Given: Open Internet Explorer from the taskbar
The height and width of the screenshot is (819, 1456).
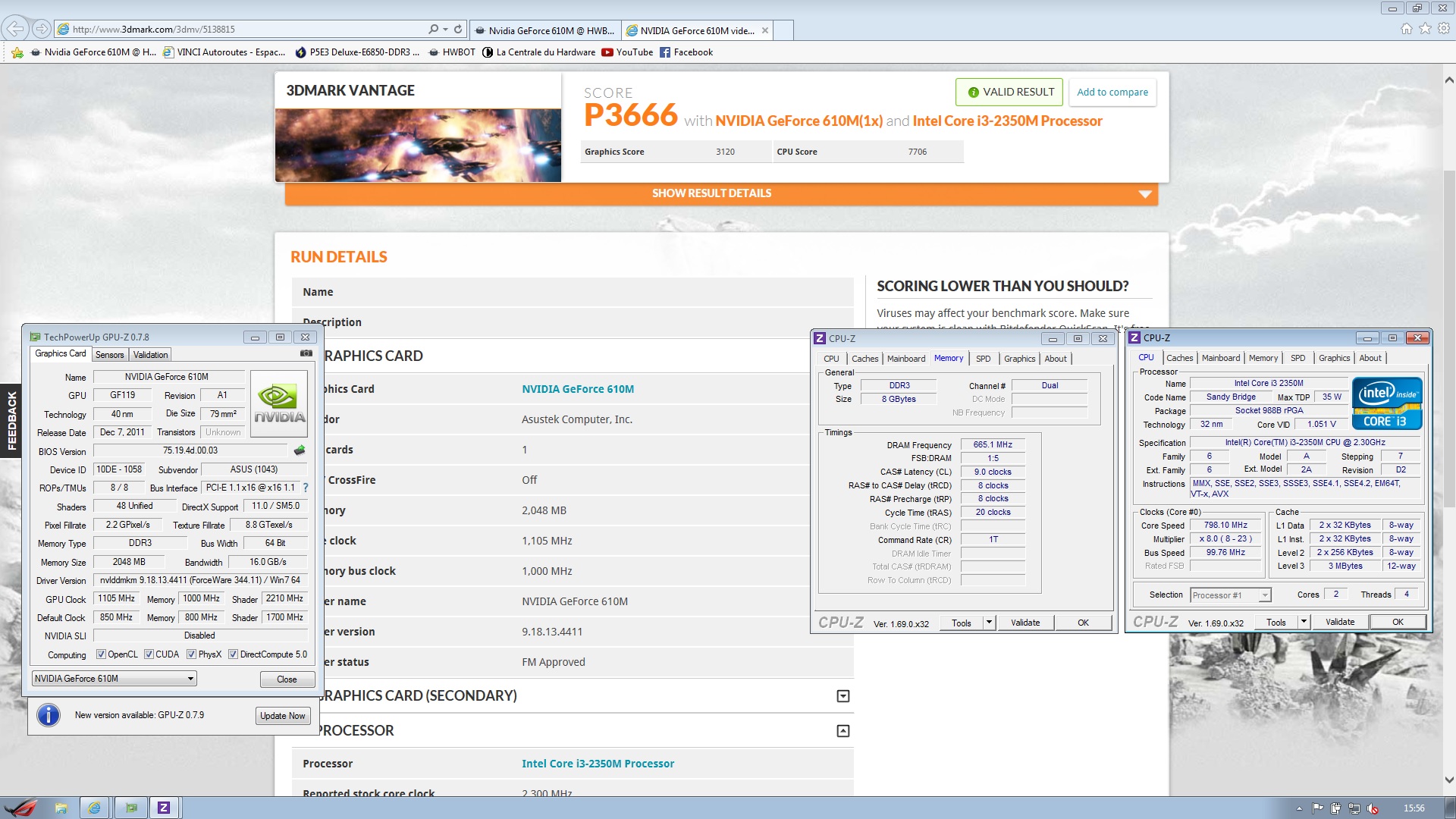Looking at the screenshot, I should pos(95,808).
